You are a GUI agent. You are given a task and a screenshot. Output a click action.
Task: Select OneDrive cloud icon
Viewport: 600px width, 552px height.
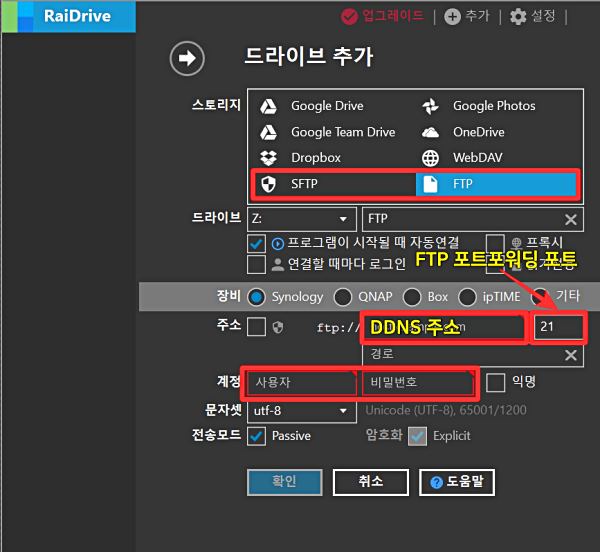430,132
